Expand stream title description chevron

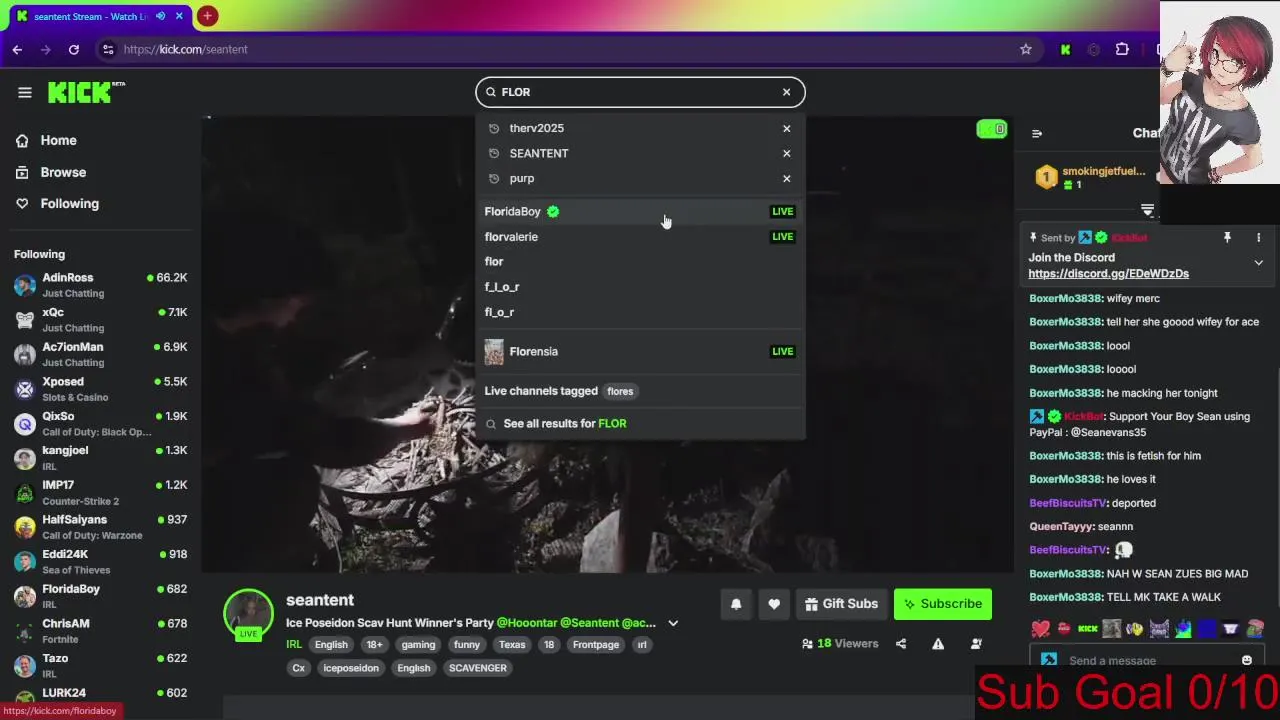673,623
